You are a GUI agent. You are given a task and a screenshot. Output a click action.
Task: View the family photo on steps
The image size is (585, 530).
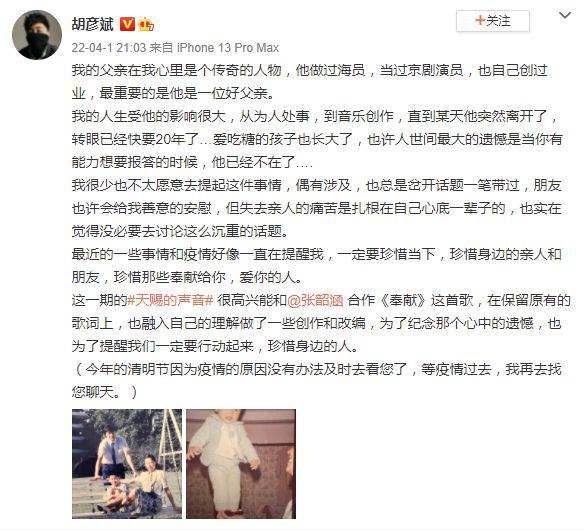tap(127, 464)
